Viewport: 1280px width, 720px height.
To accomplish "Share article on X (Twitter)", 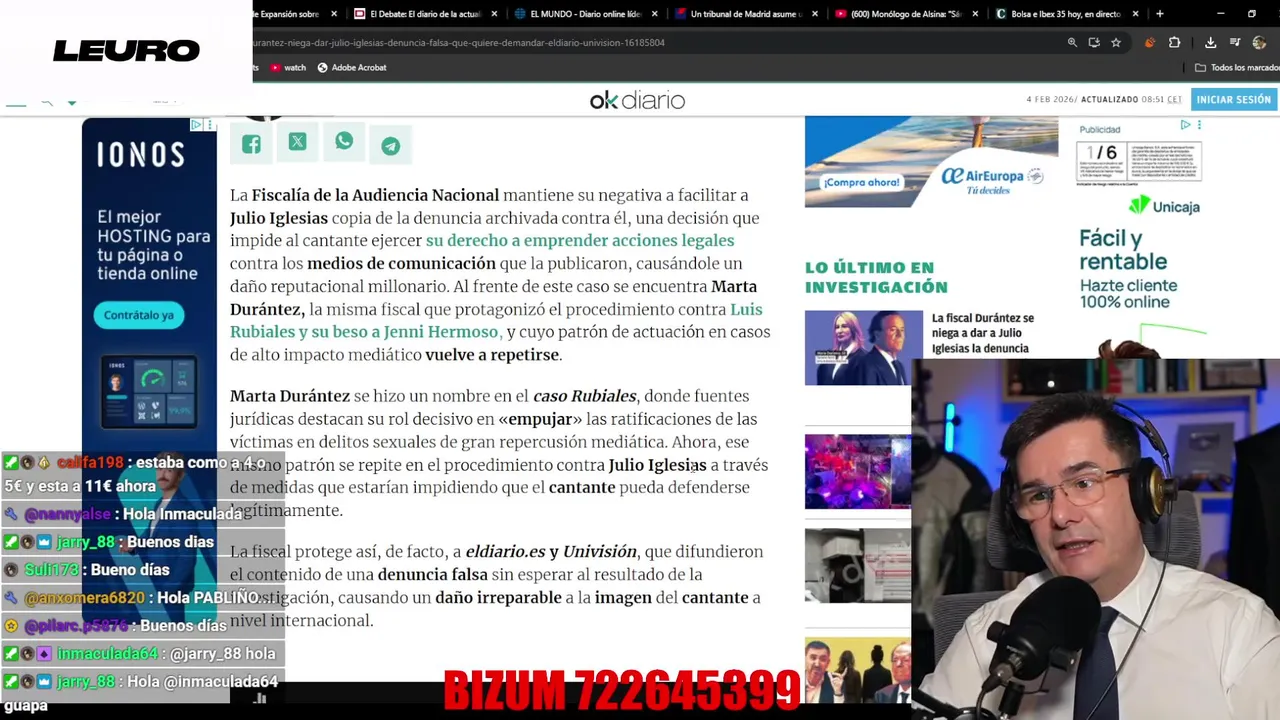I will click(x=297, y=142).
